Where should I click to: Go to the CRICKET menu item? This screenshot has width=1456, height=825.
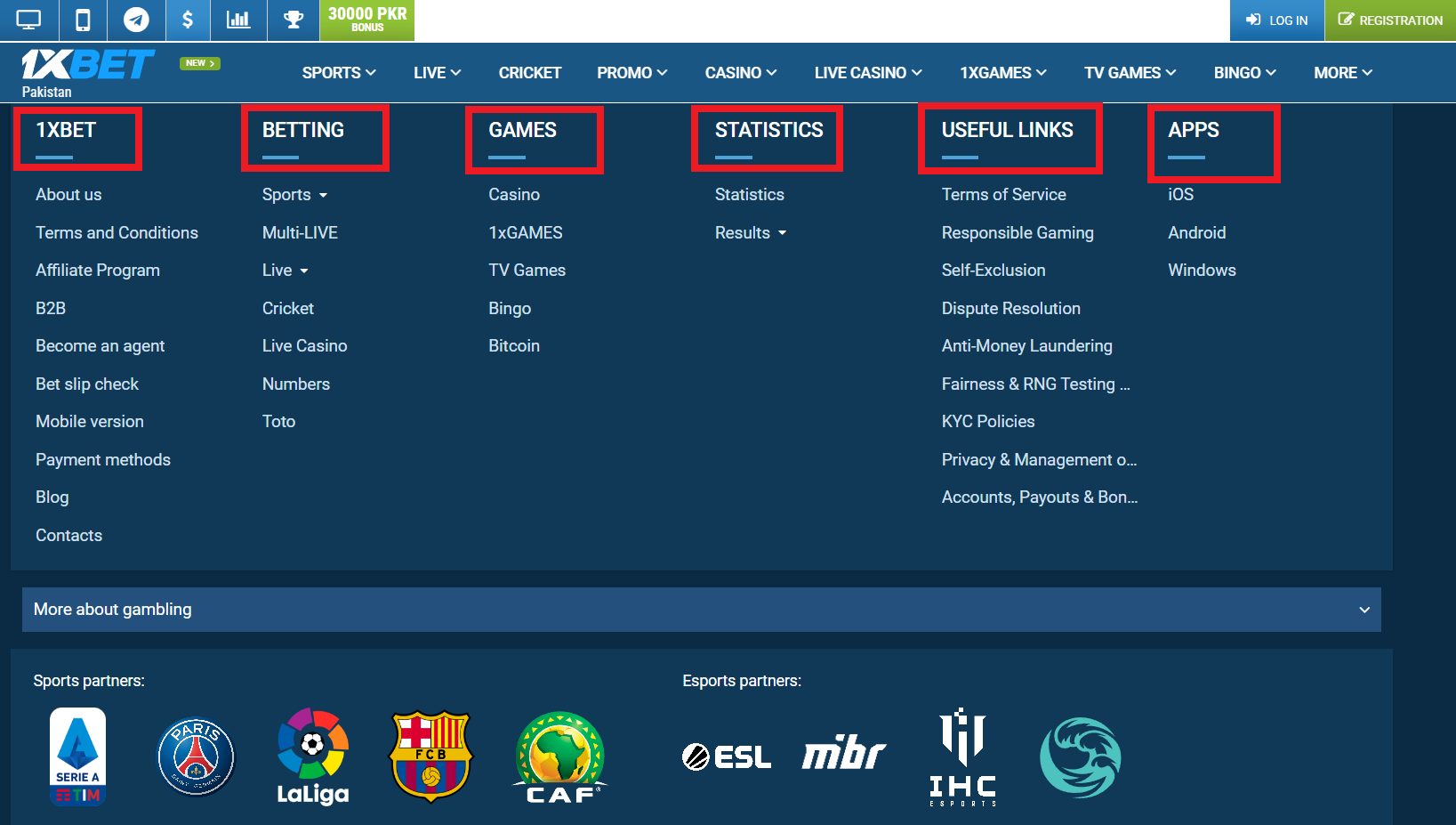(x=530, y=73)
